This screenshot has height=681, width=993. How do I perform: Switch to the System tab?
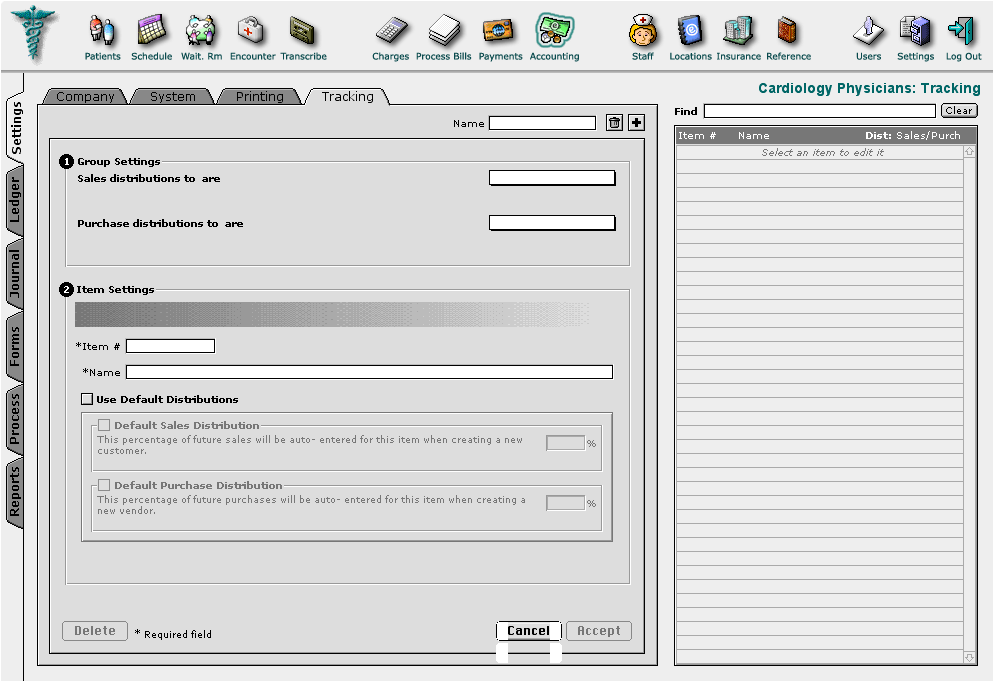[172, 96]
